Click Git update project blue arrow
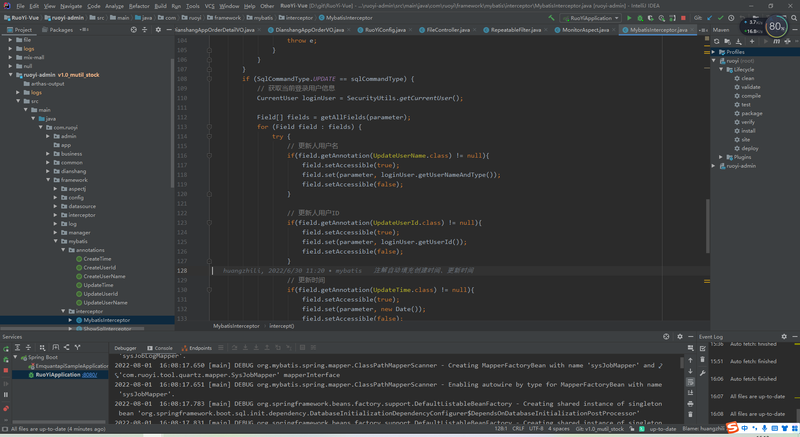 (x=709, y=18)
